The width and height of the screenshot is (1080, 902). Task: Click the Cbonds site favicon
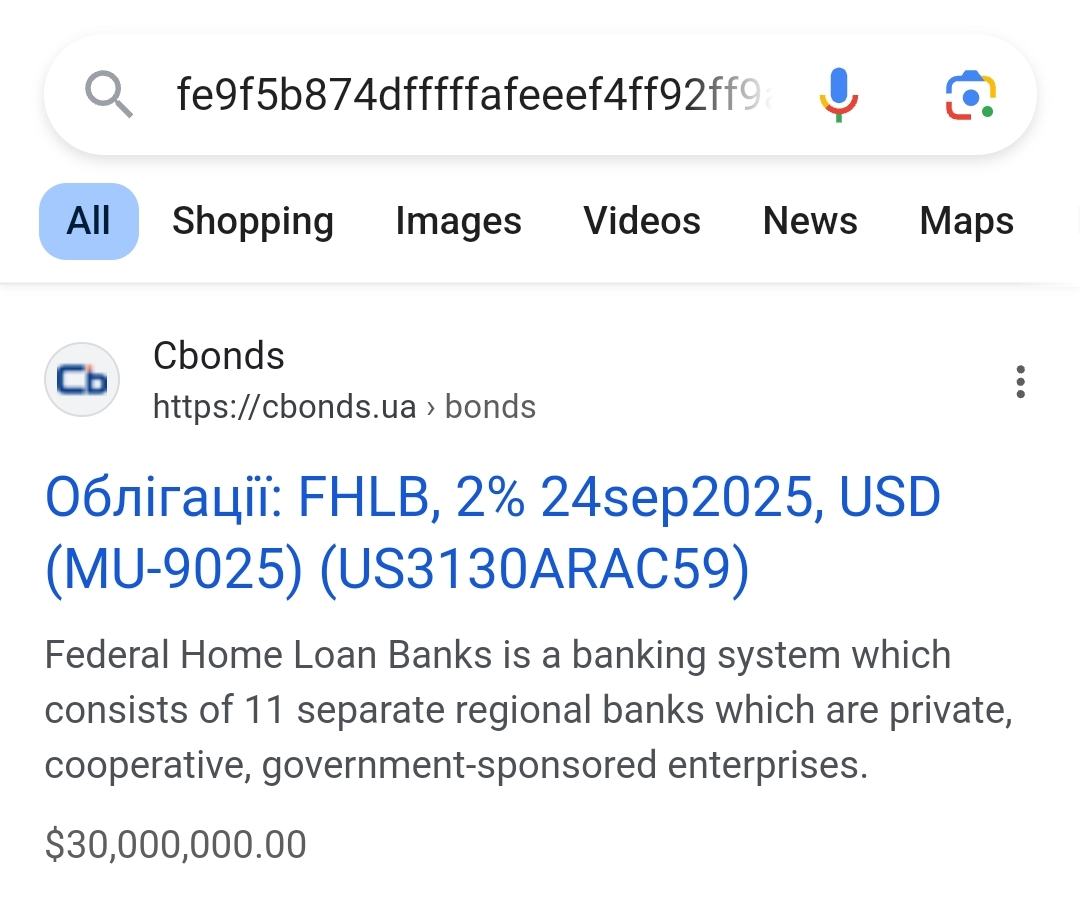82,381
